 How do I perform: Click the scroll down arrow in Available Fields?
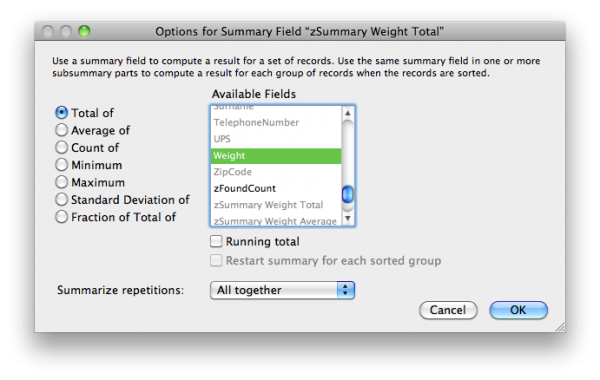click(x=347, y=218)
